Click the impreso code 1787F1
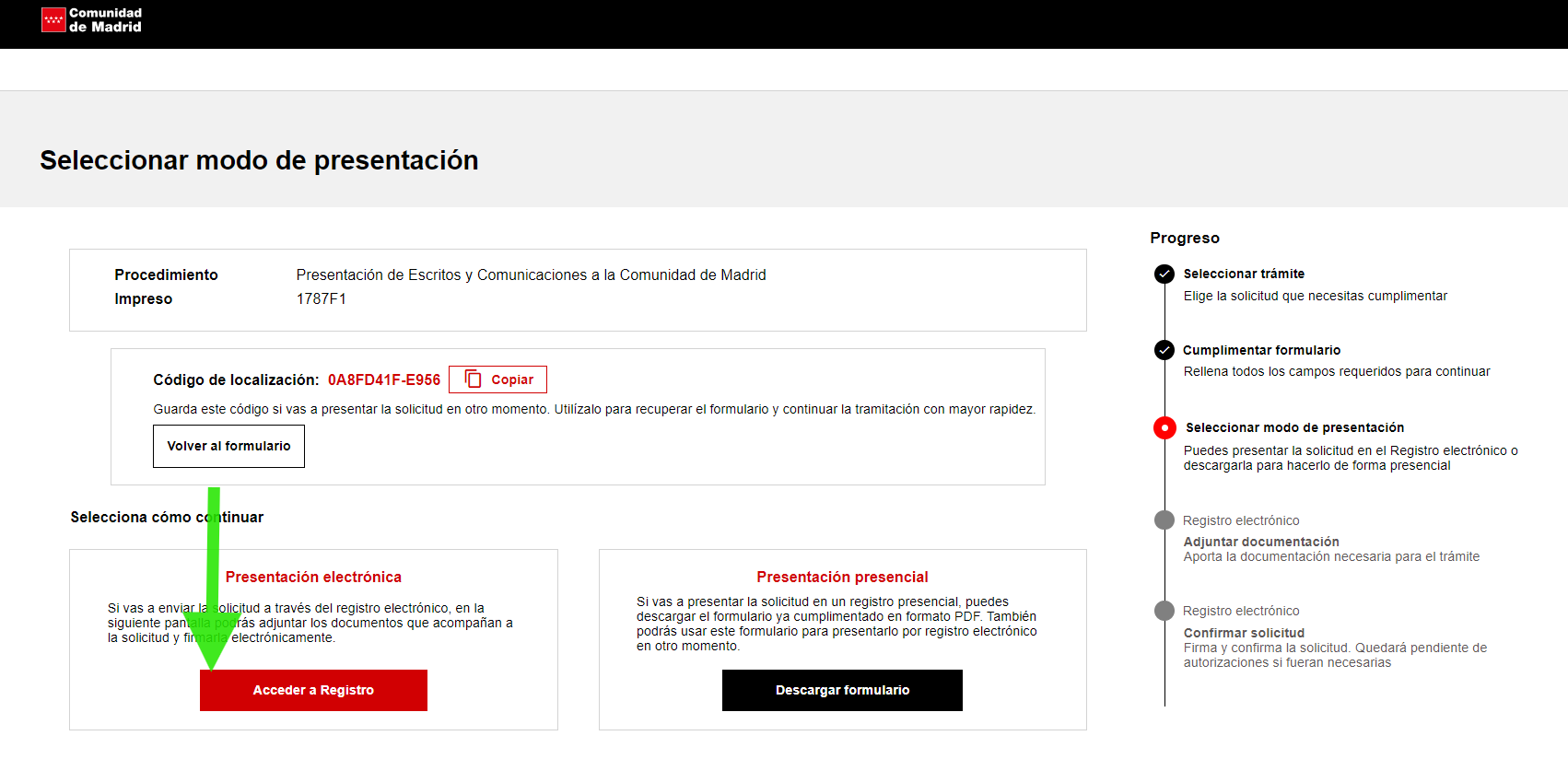1568x759 pixels. tap(321, 298)
